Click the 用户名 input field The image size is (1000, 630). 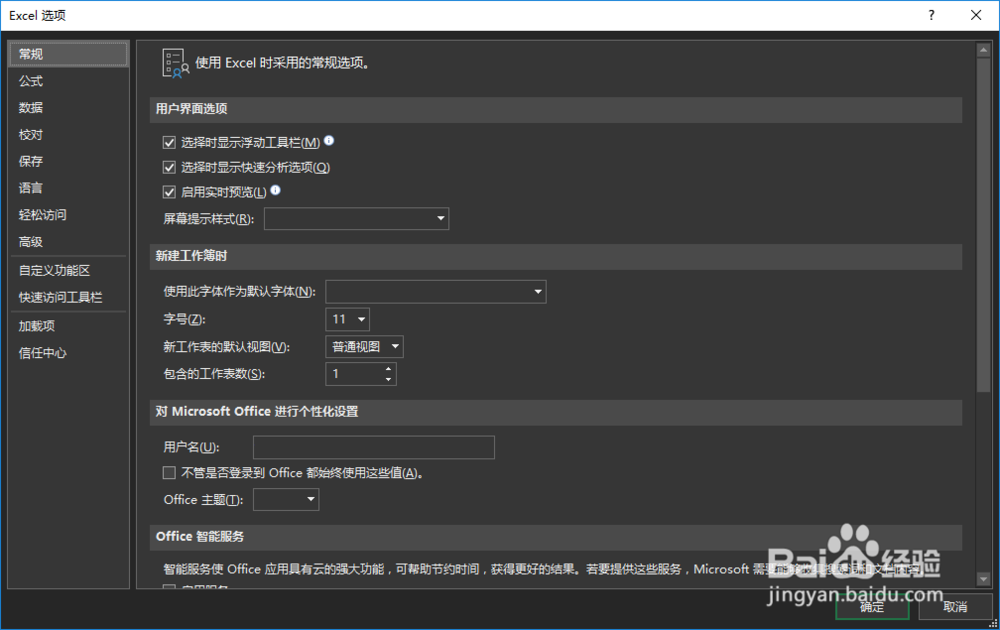[374, 447]
